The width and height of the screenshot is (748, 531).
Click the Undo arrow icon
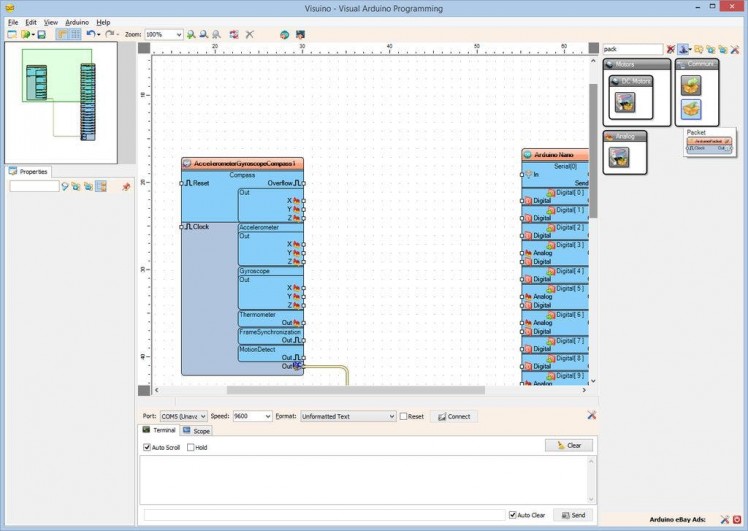click(90, 34)
